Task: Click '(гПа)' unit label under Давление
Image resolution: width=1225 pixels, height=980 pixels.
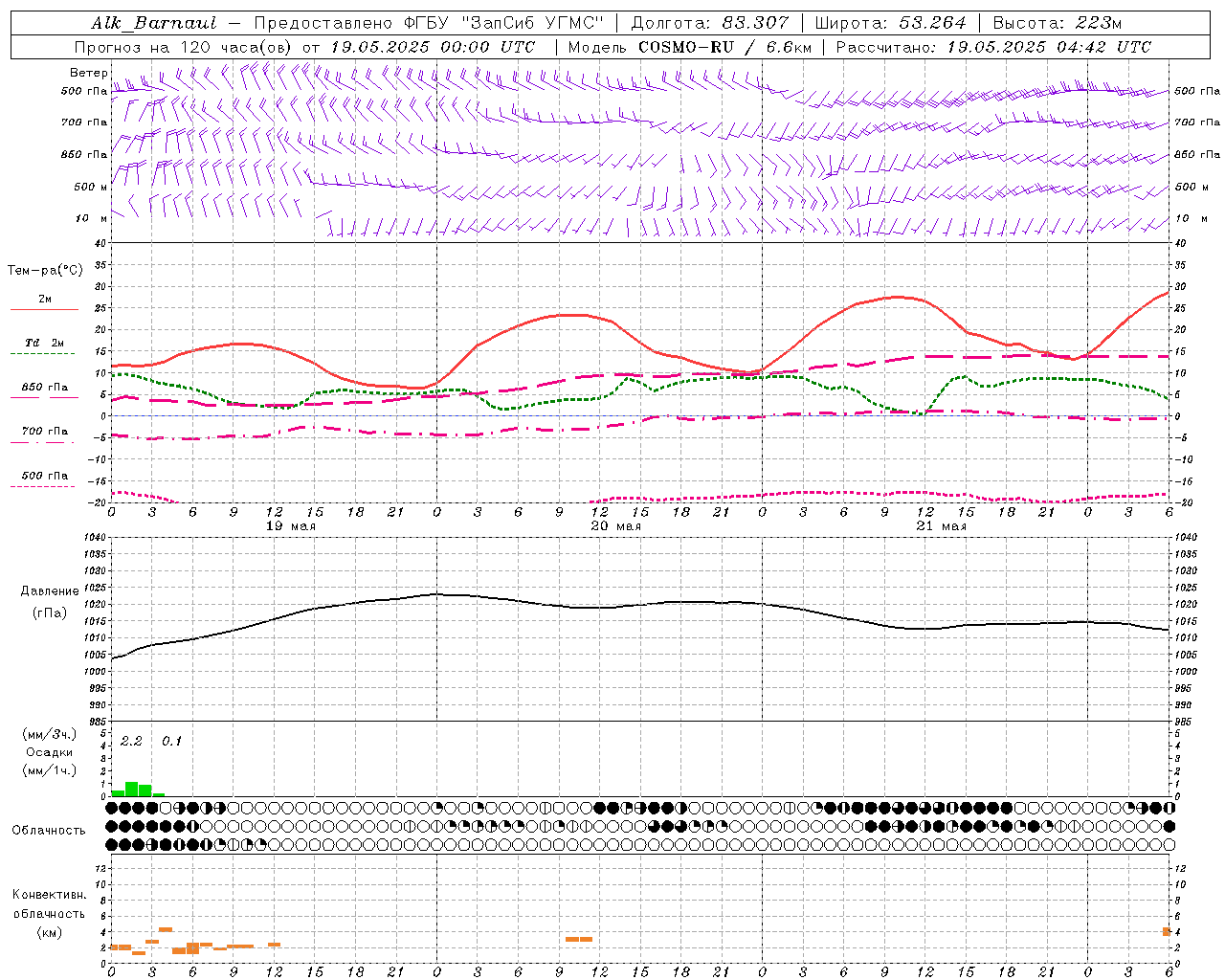Action: tap(50, 612)
